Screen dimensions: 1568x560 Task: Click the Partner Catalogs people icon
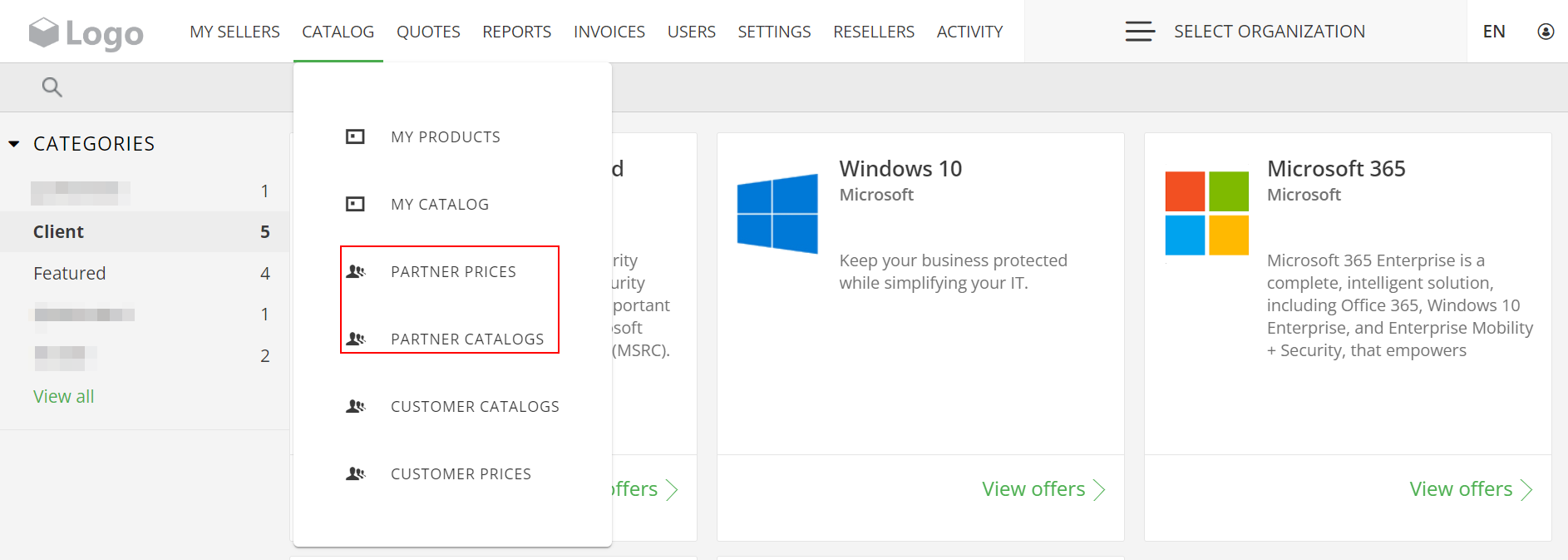[356, 339]
